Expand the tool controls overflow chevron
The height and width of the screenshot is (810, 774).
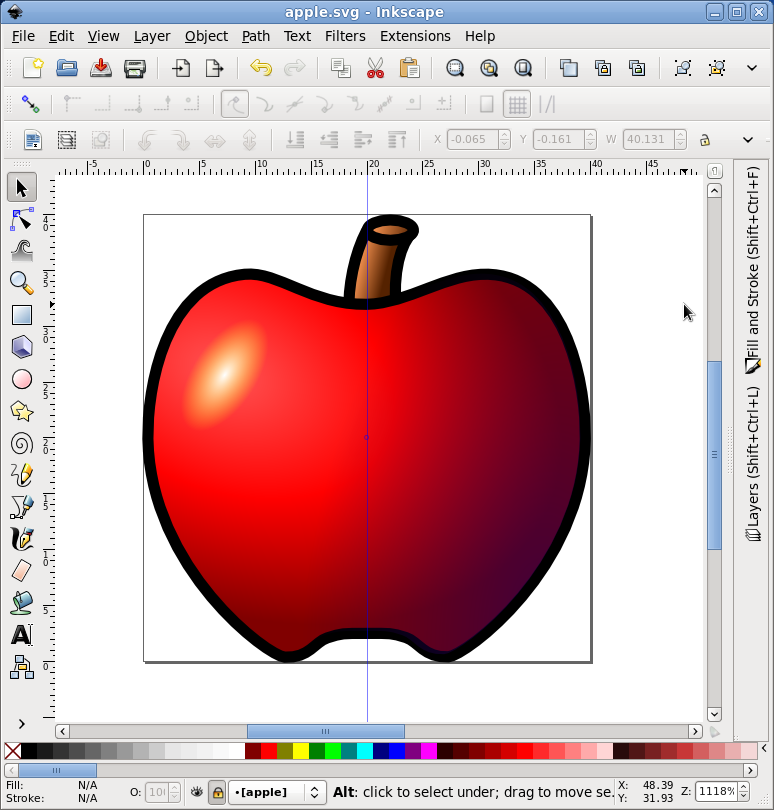click(748, 139)
